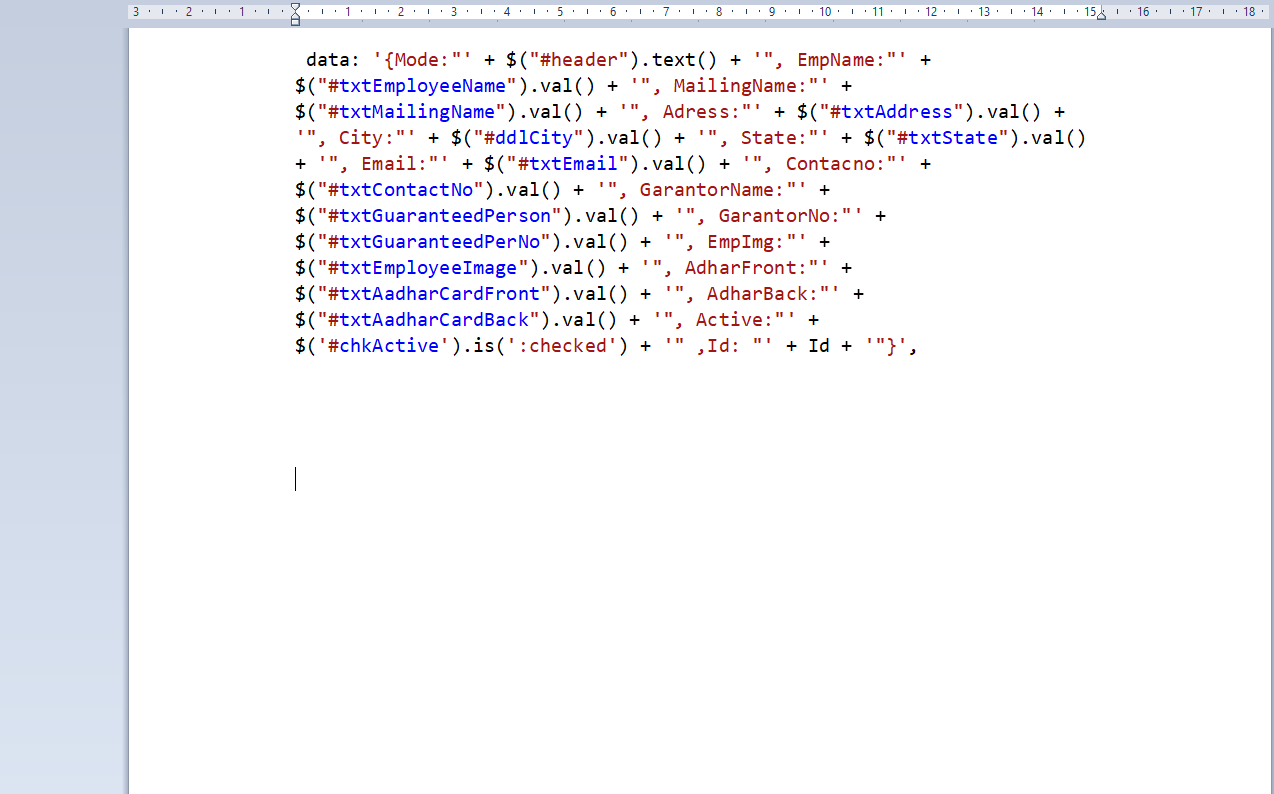The height and width of the screenshot is (794, 1274).
Task: Click on the "#txtGuaranteedPerson" selector
Action: (434, 216)
